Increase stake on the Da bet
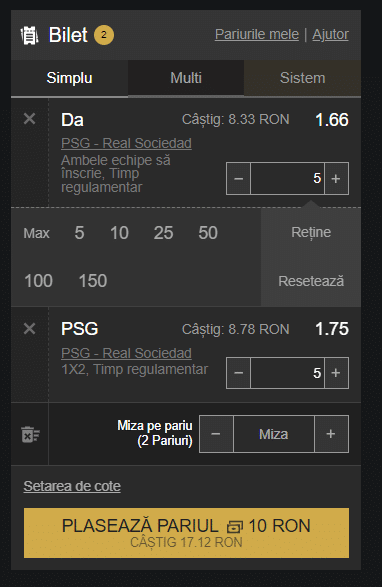 pos(336,179)
